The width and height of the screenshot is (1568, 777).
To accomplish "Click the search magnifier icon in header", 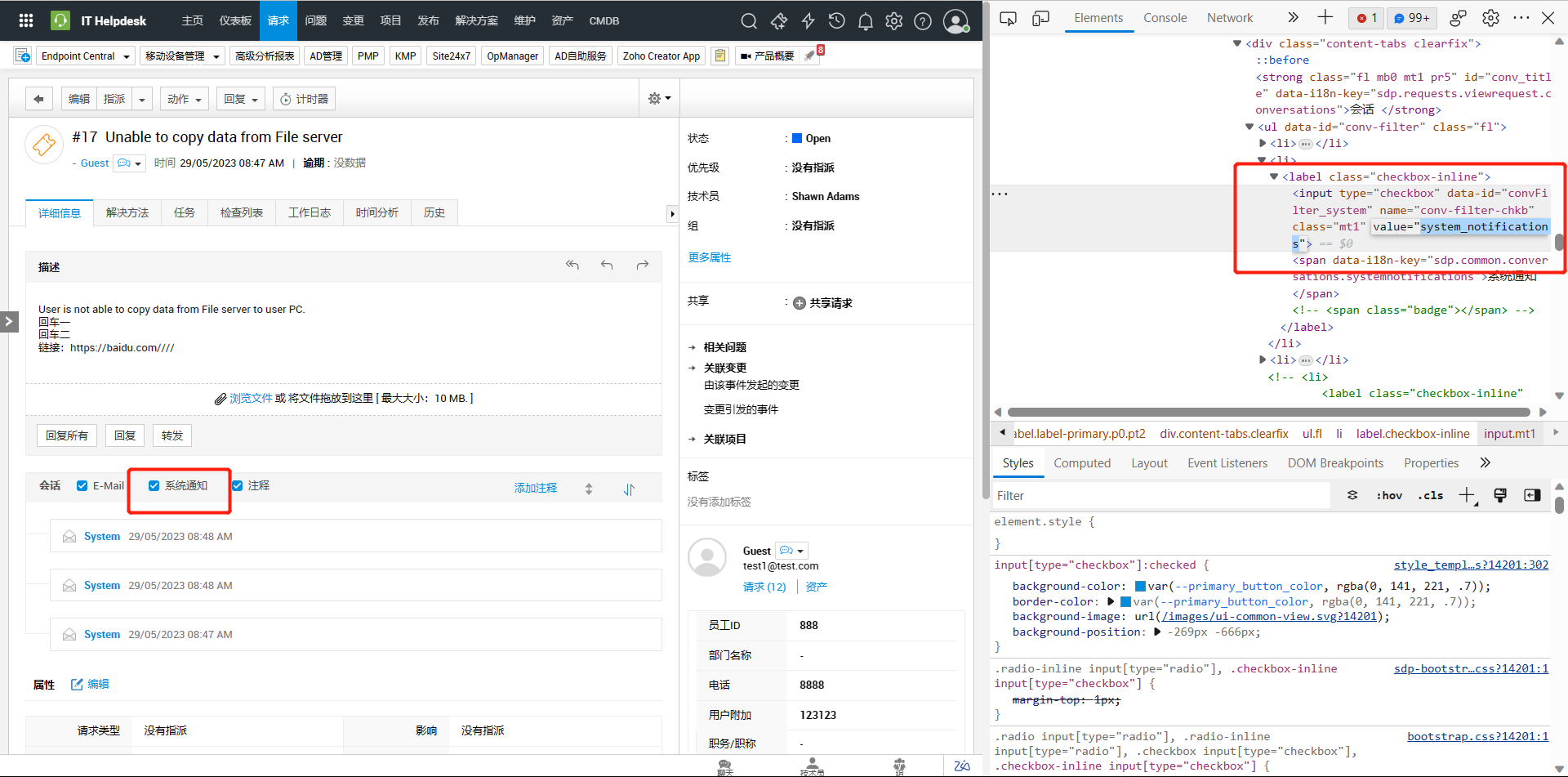I will click(749, 21).
